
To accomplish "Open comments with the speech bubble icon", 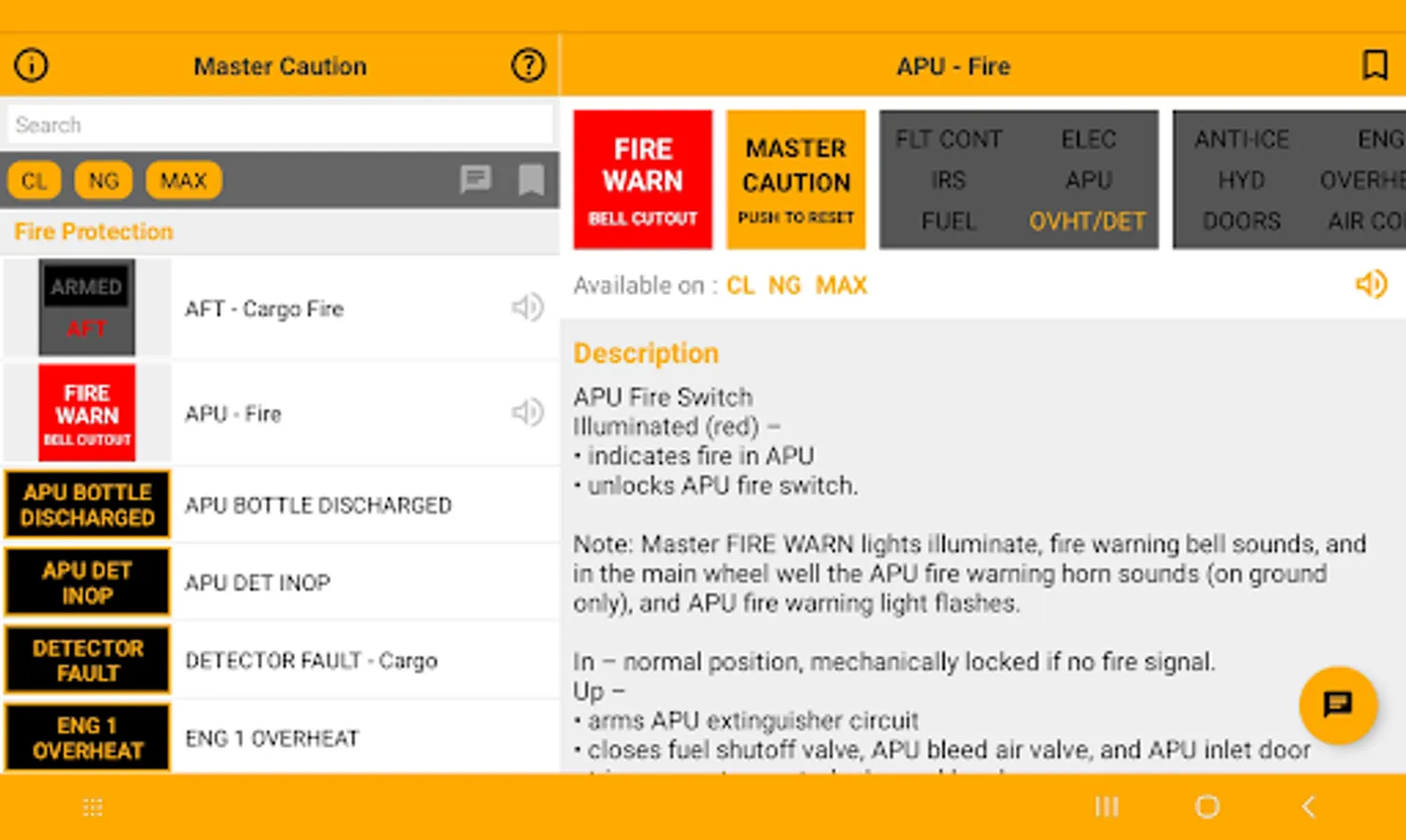I will tap(477, 180).
